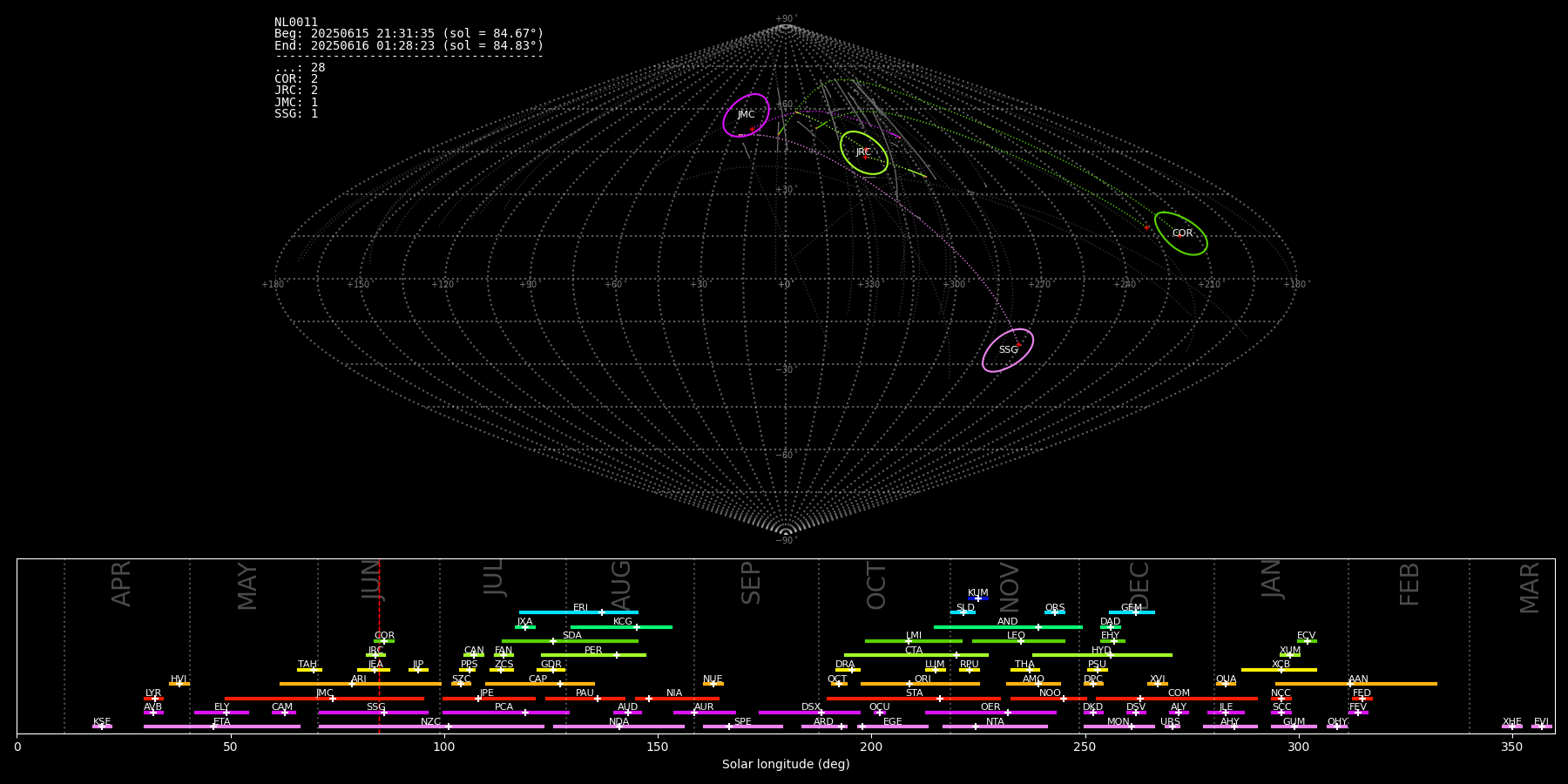Viewport: 1568px width, 784px height.
Task: Click the COM shower bar in timeline
Action: tap(1178, 699)
